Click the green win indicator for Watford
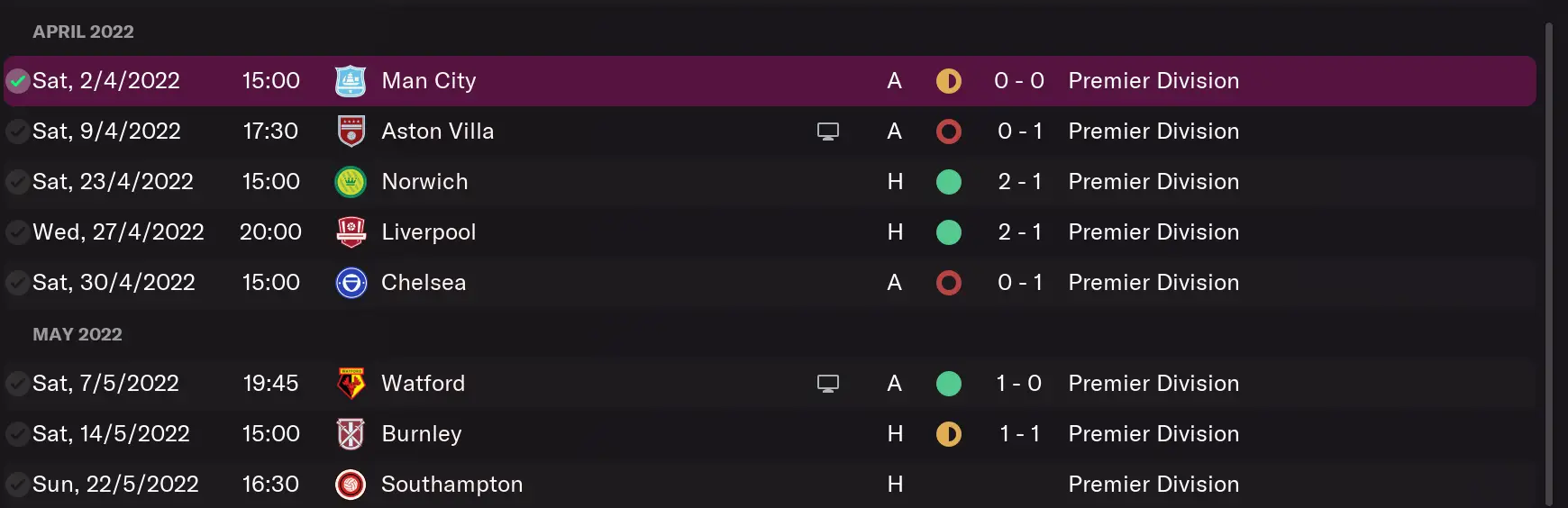The height and width of the screenshot is (508, 1568). [x=948, y=384]
